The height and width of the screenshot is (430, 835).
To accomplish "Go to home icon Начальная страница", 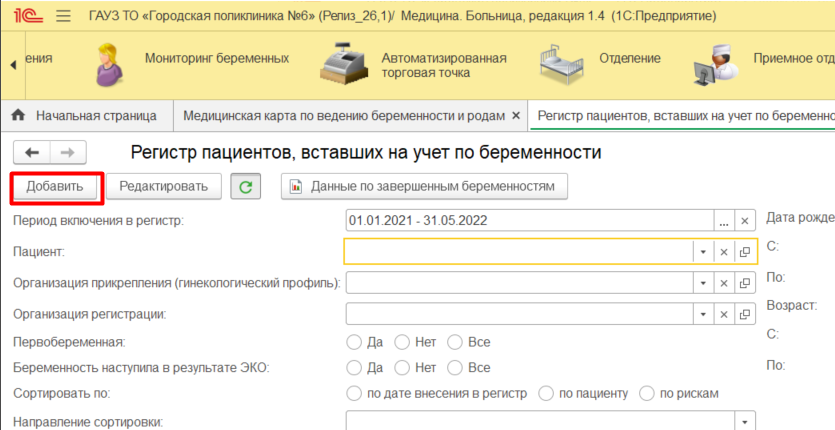I will click(18, 116).
